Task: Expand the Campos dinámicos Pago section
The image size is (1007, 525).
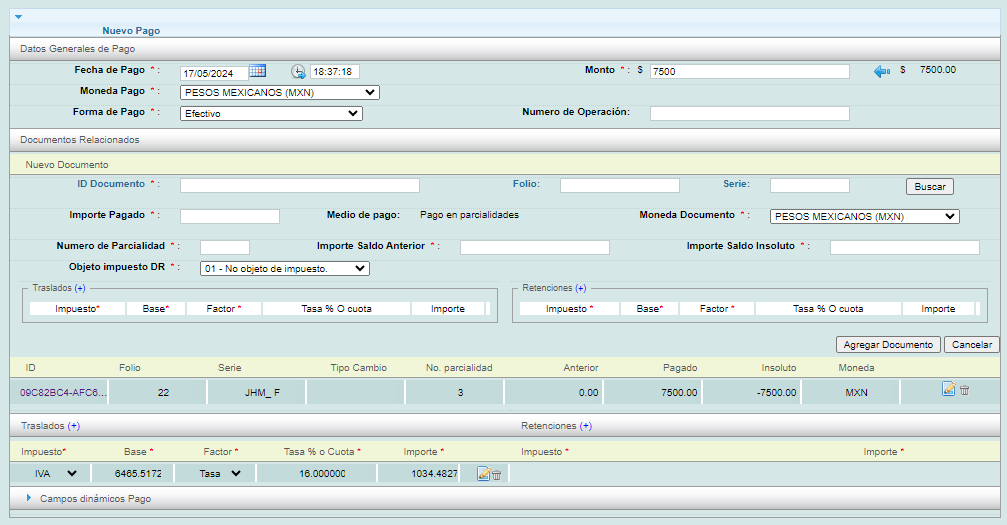Action: pyautogui.click(x=29, y=497)
